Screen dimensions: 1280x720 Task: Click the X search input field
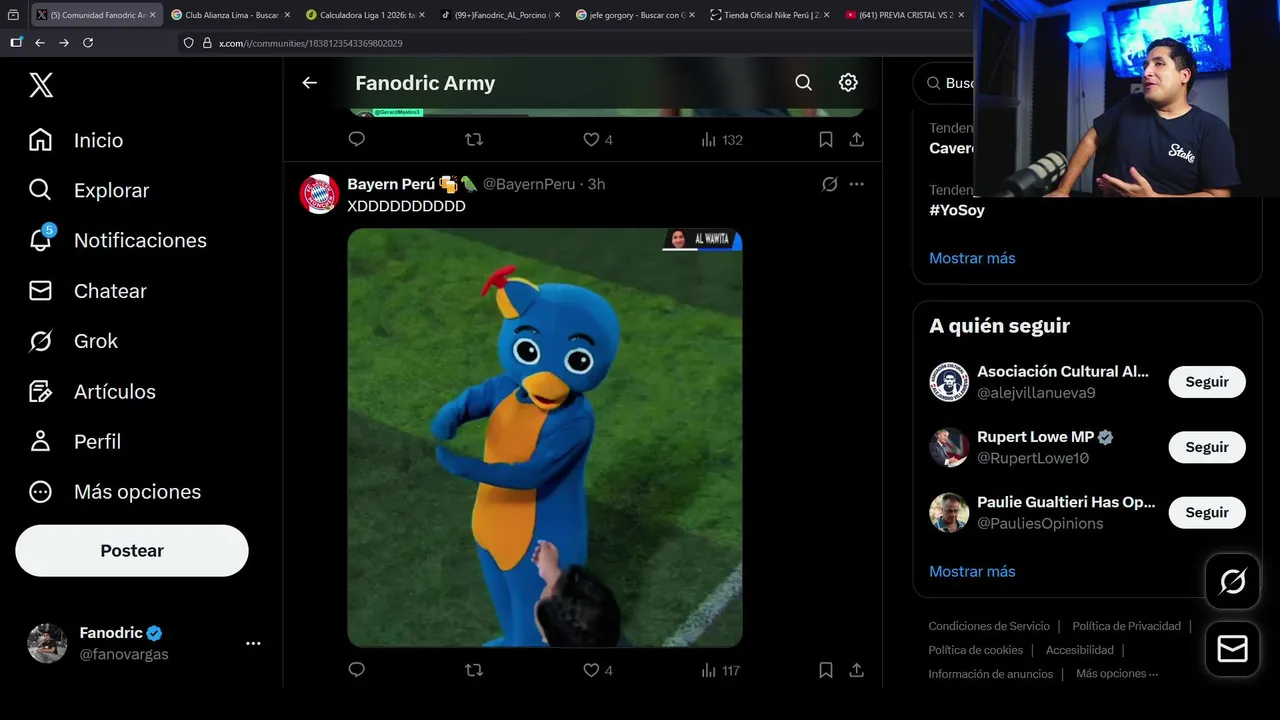tap(945, 83)
